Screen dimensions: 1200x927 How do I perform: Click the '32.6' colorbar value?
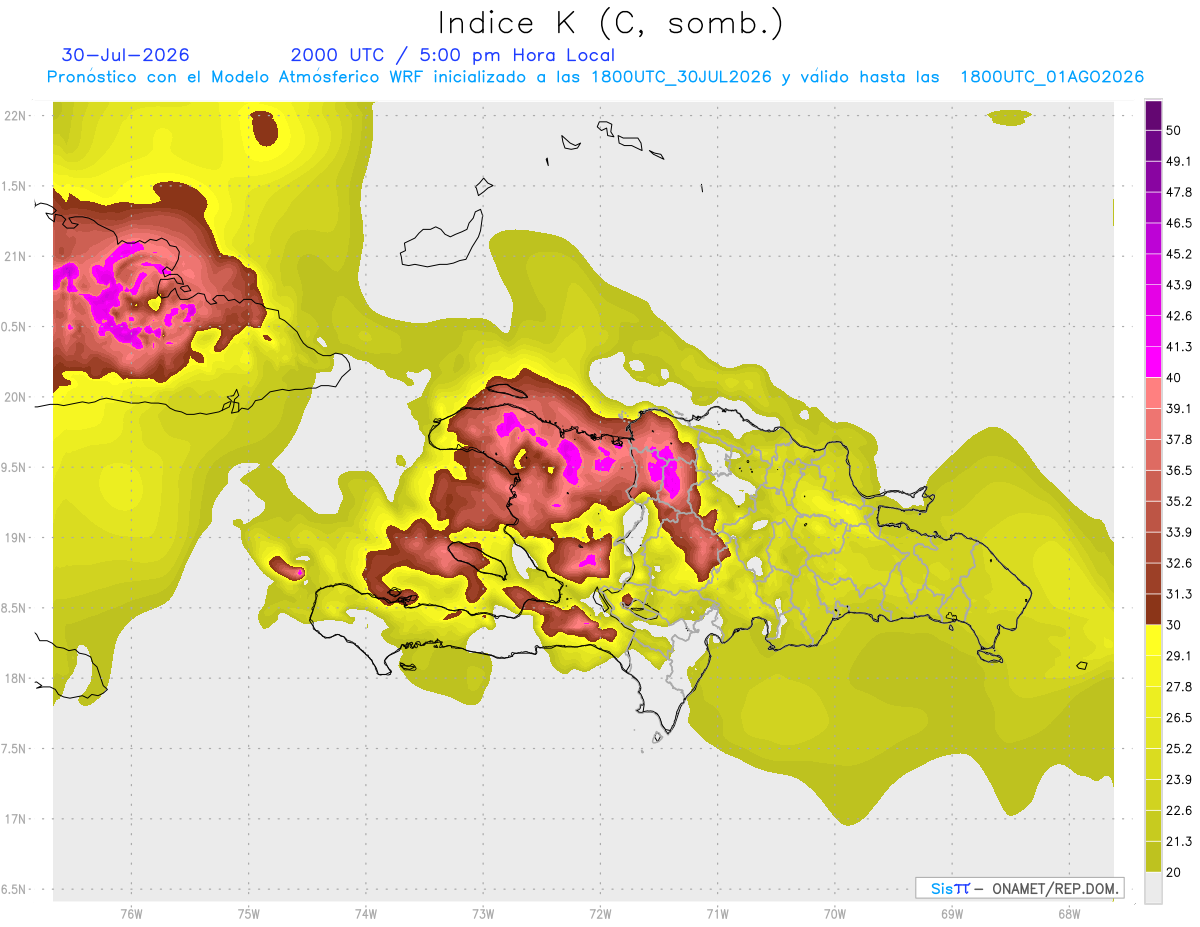[x=1179, y=563]
